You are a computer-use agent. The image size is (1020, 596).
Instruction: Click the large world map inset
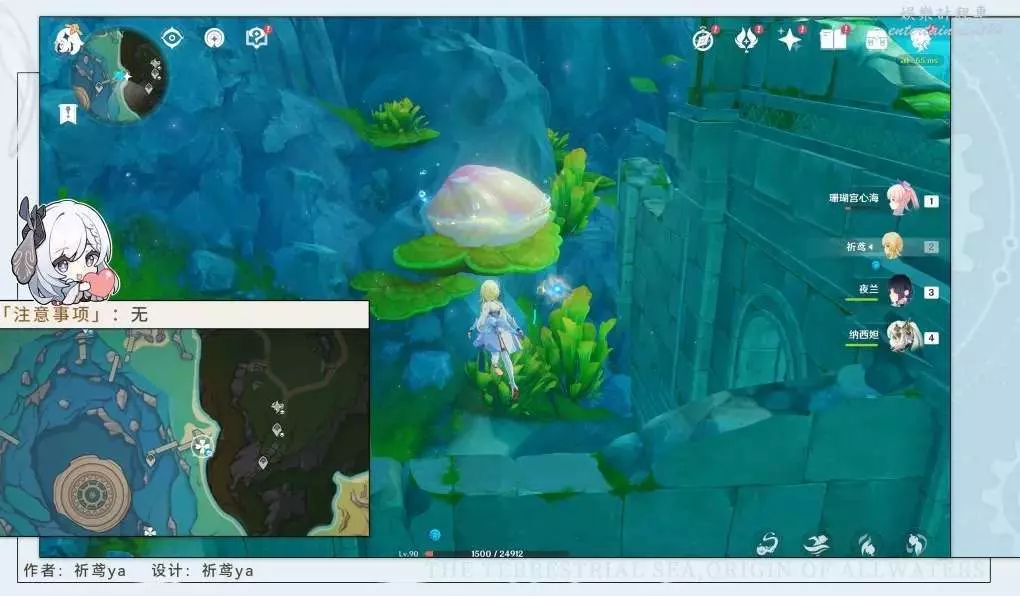point(185,432)
